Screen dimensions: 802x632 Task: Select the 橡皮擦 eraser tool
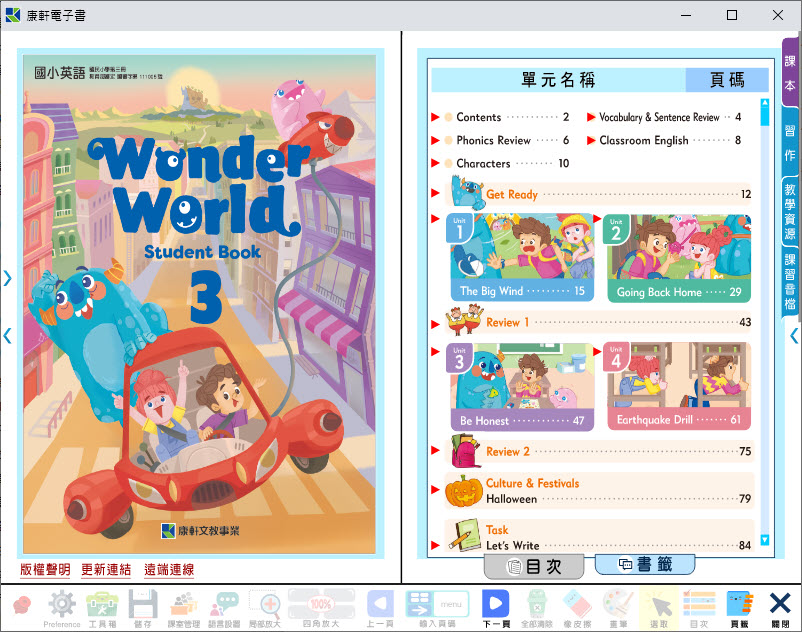(577, 605)
